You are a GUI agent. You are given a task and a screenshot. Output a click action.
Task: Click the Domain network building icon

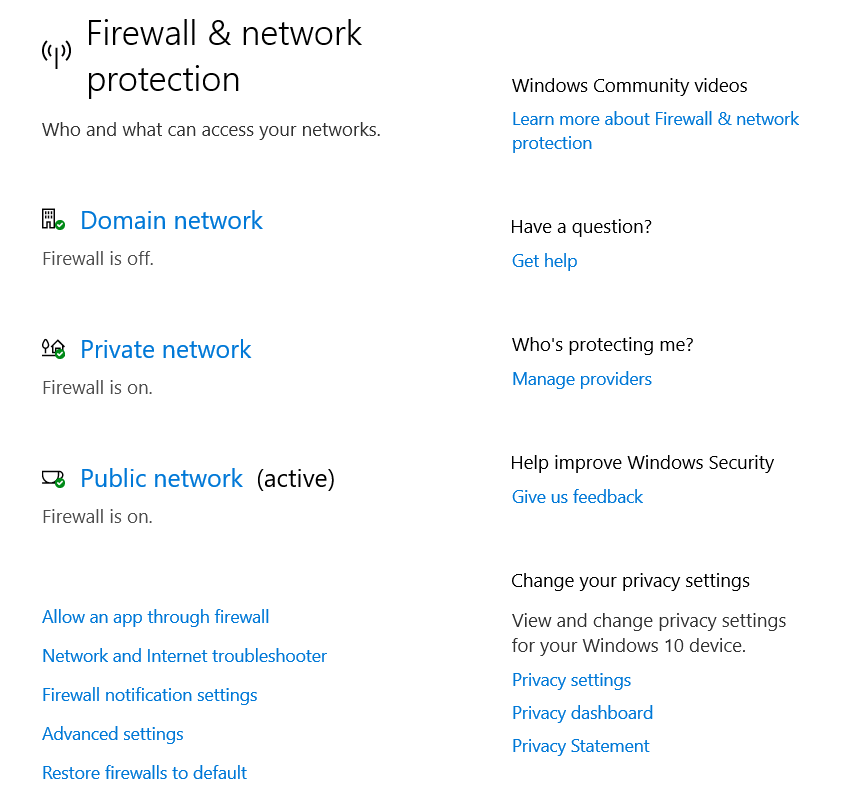coord(53,219)
